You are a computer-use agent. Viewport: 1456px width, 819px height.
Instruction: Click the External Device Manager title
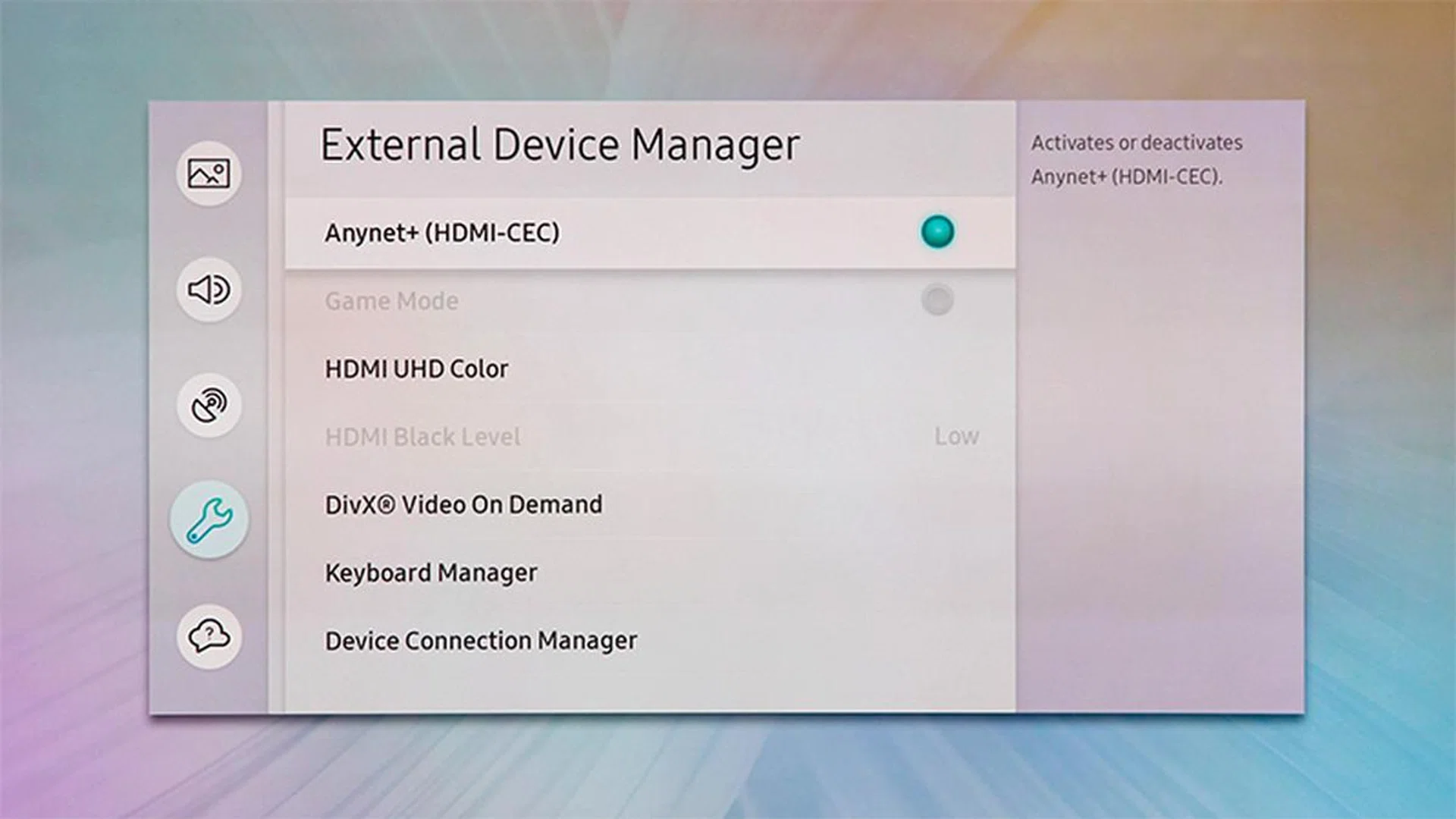(x=560, y=145)
